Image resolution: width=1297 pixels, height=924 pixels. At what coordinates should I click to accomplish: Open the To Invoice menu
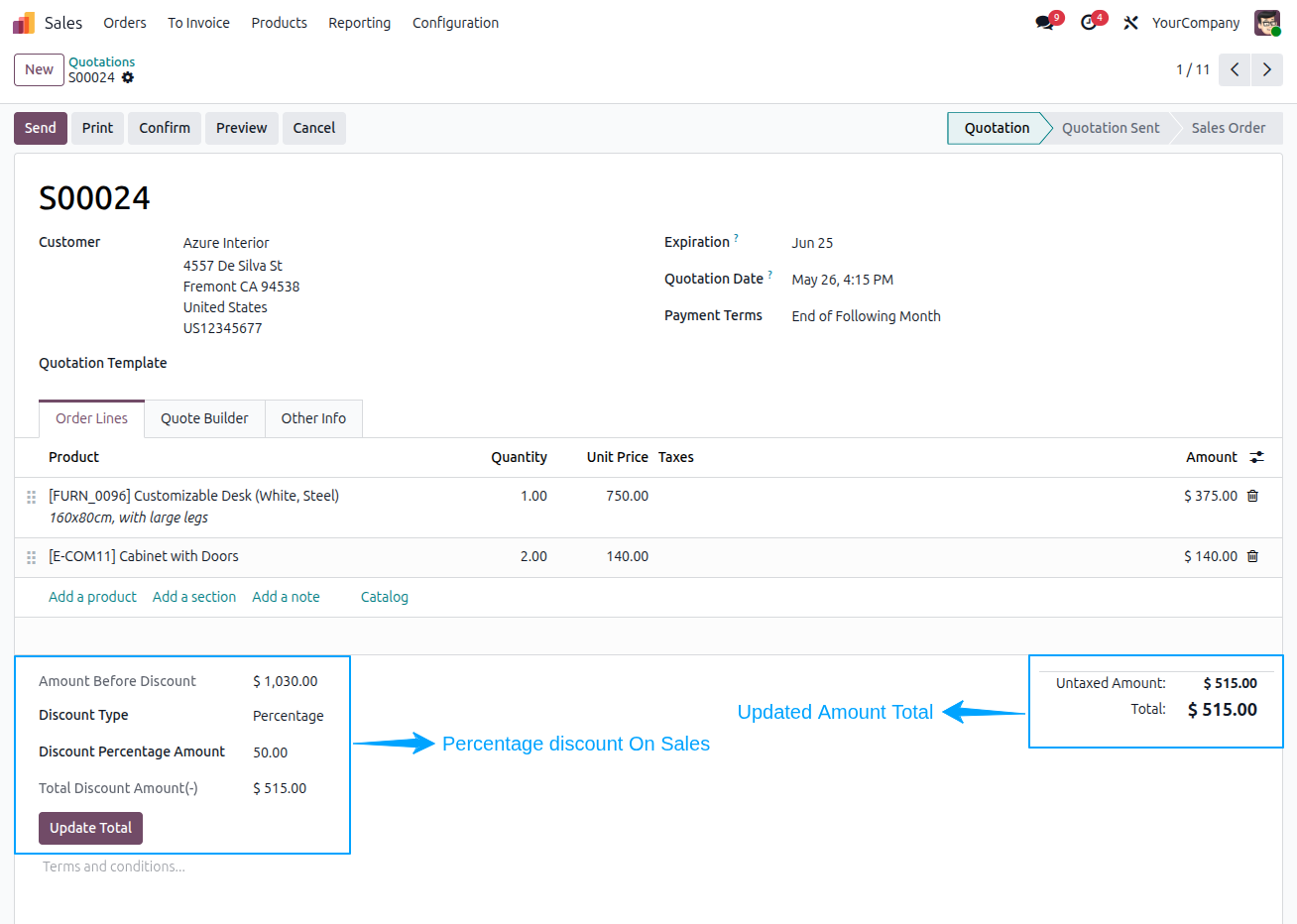[198, 23]
